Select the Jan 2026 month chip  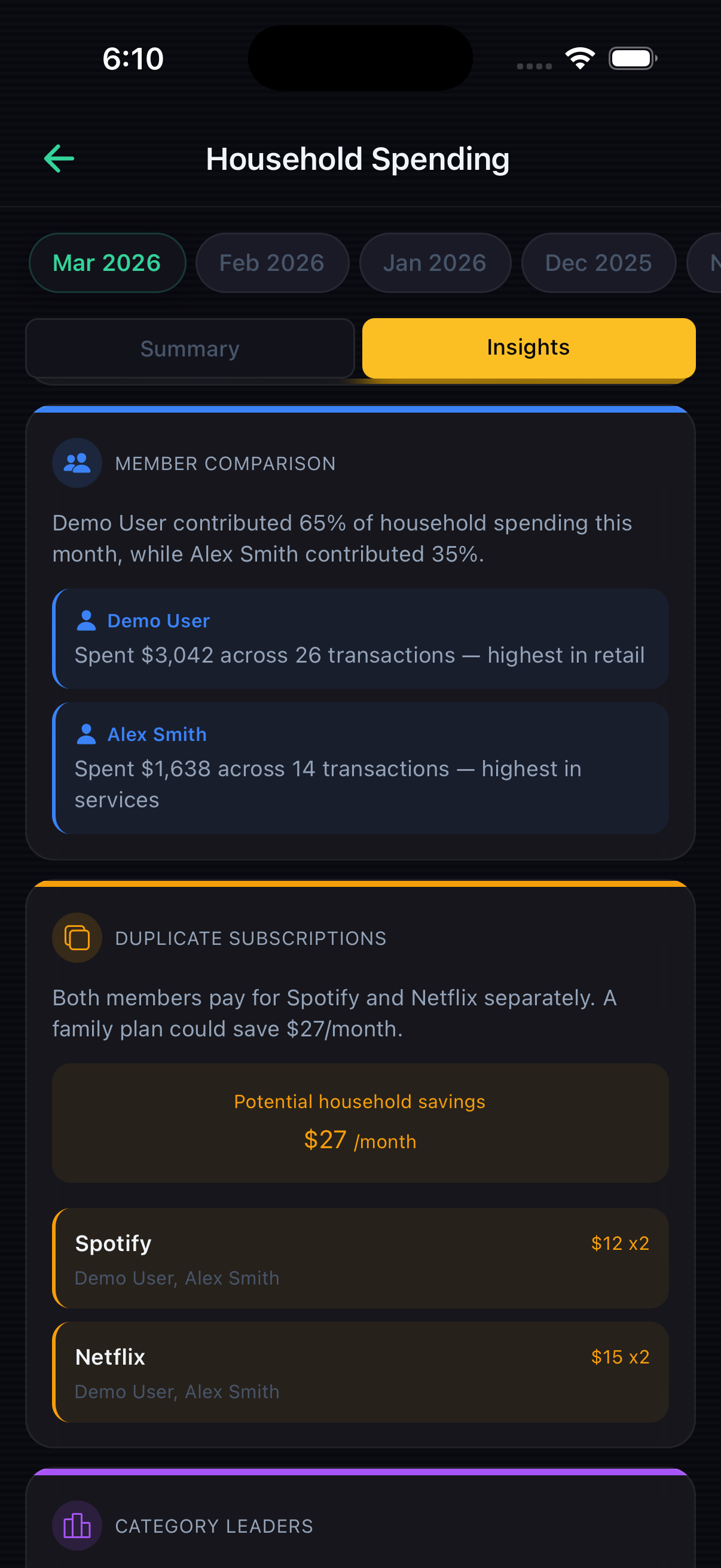coord(435,263)
